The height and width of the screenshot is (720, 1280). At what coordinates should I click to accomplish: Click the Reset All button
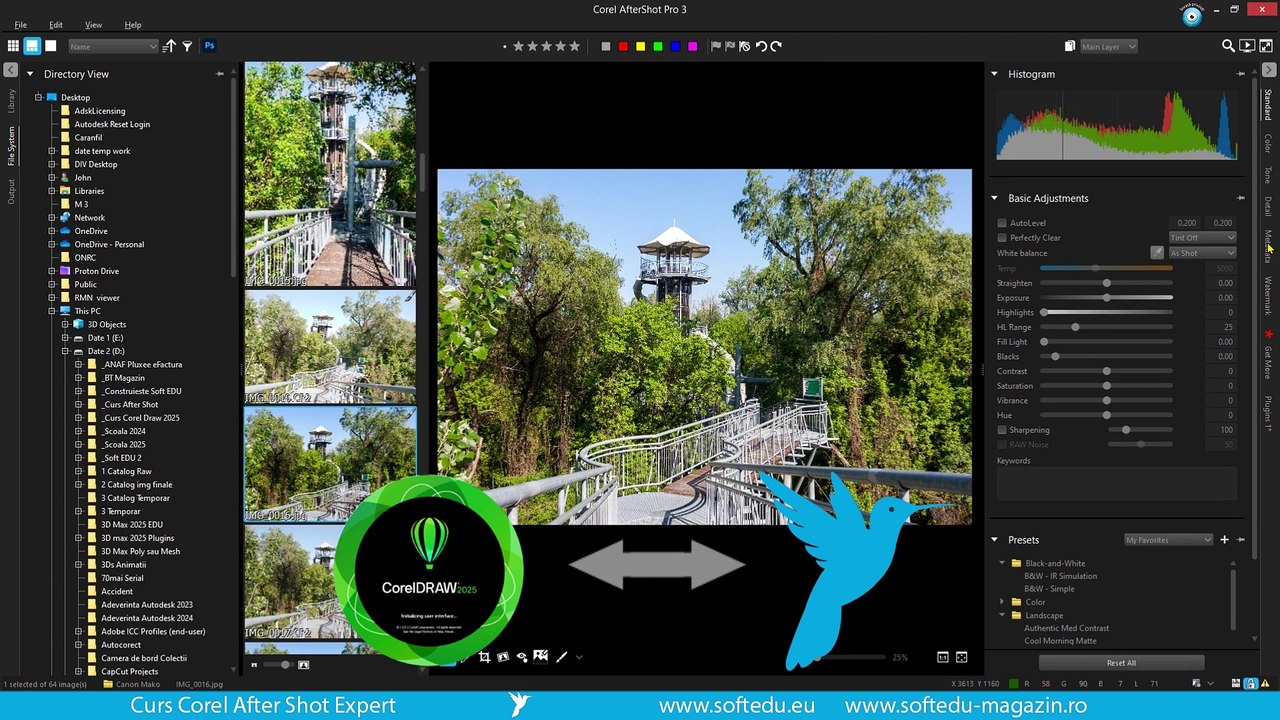click(x=1121, y=663)
